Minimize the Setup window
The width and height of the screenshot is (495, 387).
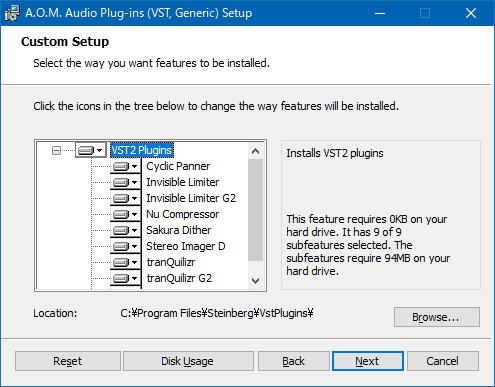pos(380,13)
